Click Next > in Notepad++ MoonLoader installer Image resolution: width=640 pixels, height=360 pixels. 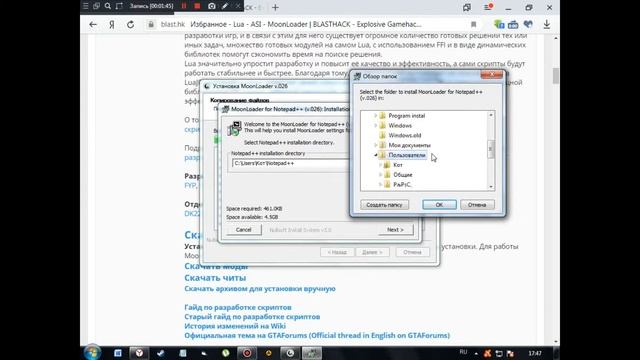(395, 230)
